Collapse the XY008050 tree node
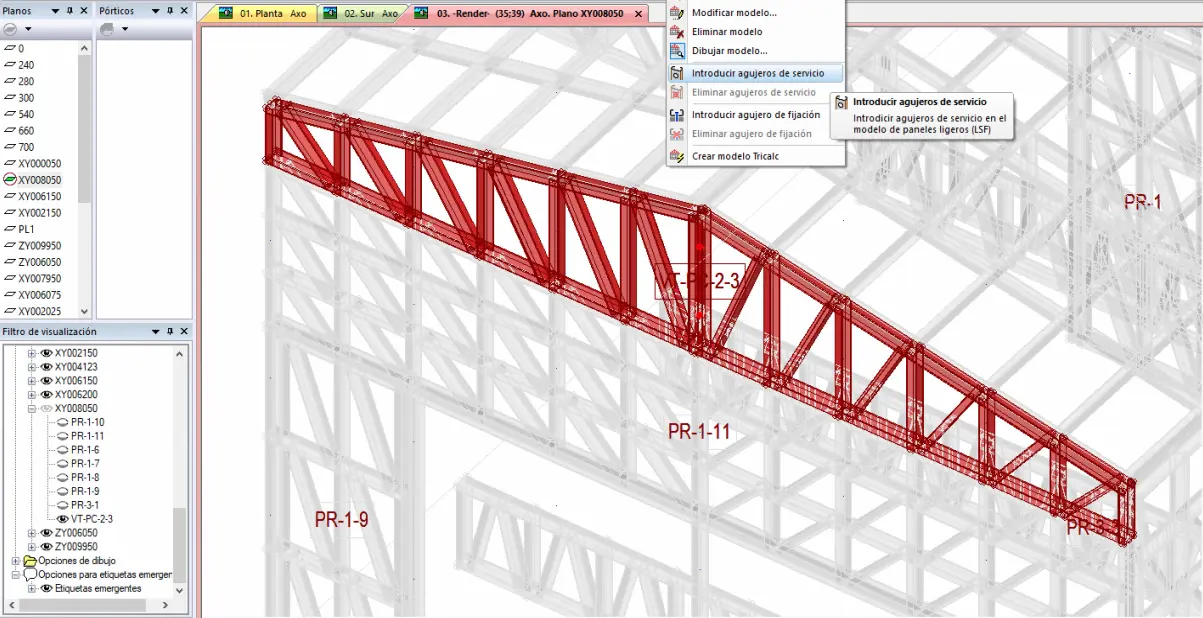The image size is (1203, 618). [x=31, y=409]
